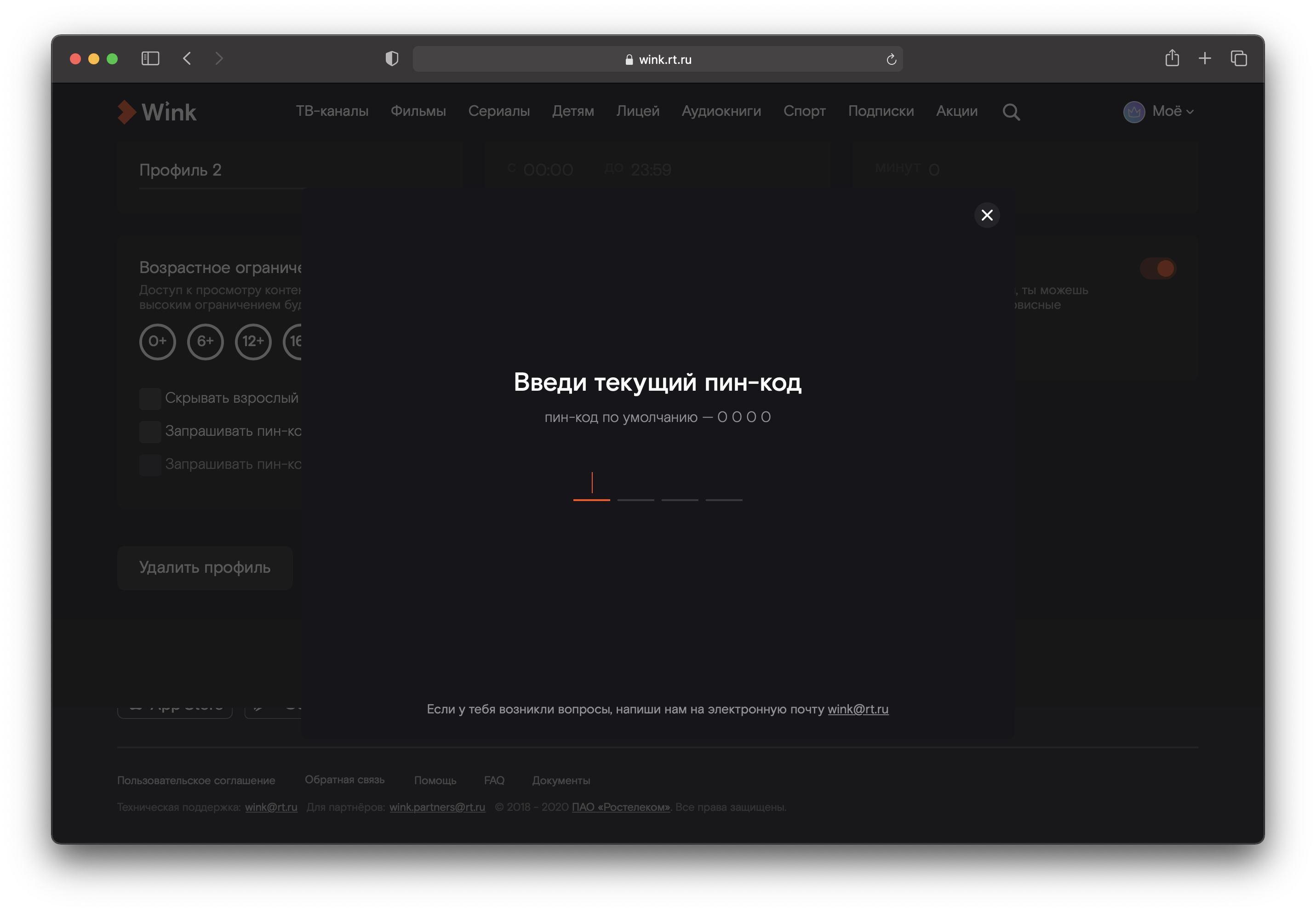Open Документы footer link

561,780
